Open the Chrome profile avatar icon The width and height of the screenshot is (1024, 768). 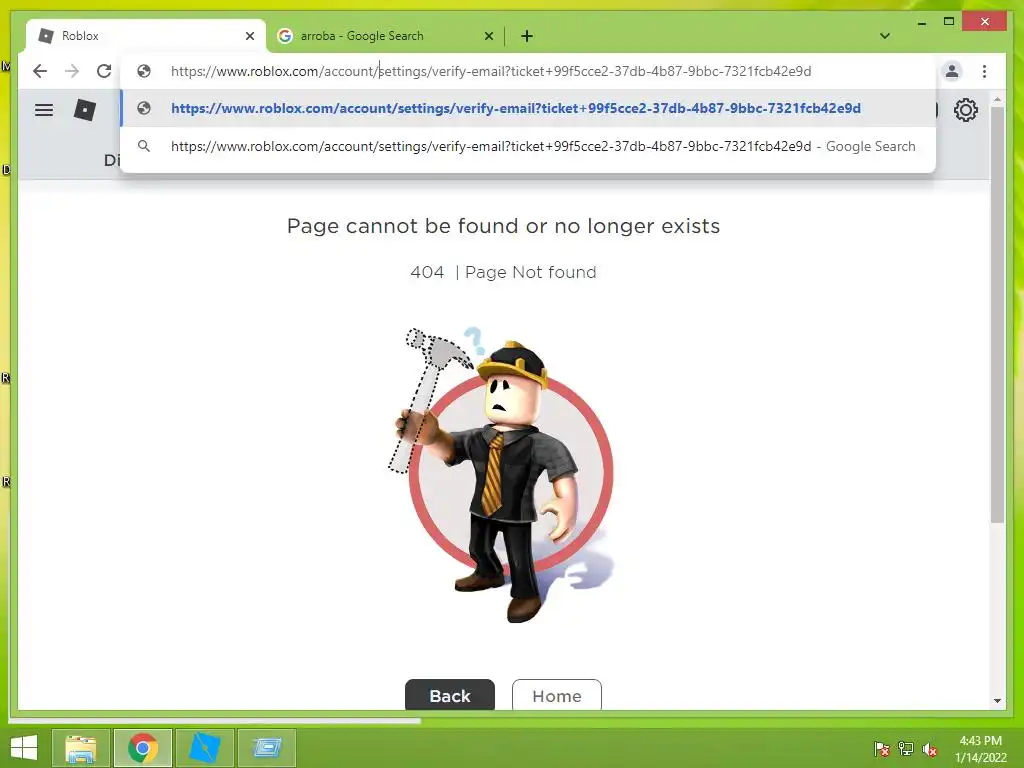tap(952, 71)
